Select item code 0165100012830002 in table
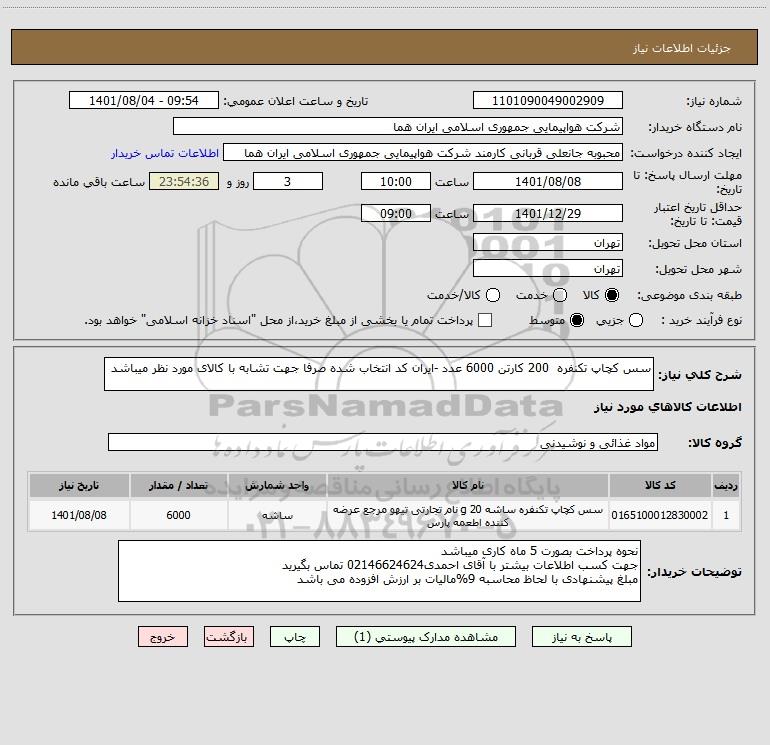This screenshot has height=745, width=770. (660, 515)
